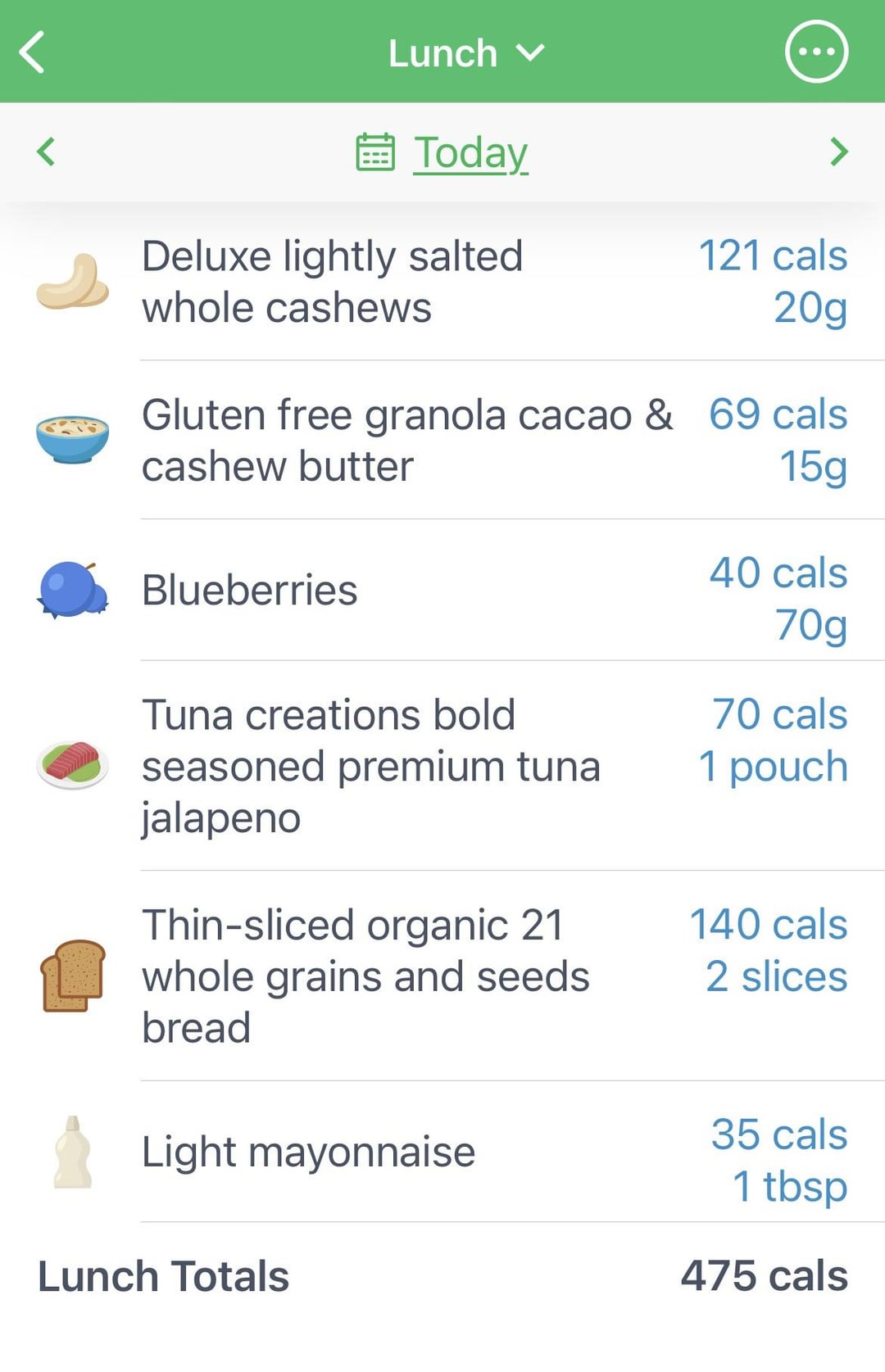Open Thin-sliced organic bread entry
The image size is (885, 1372).
point(442,976)
